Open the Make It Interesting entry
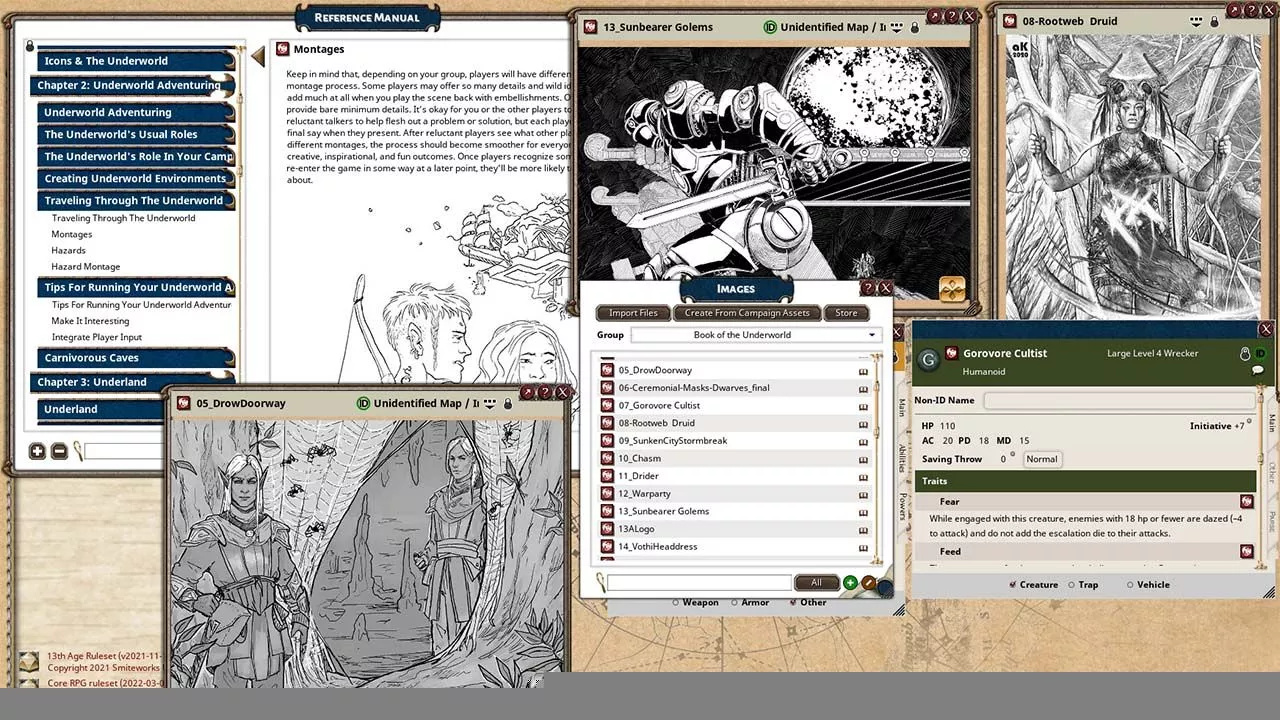Viewport: 1280px width, 720px height. tap(90, 321)
